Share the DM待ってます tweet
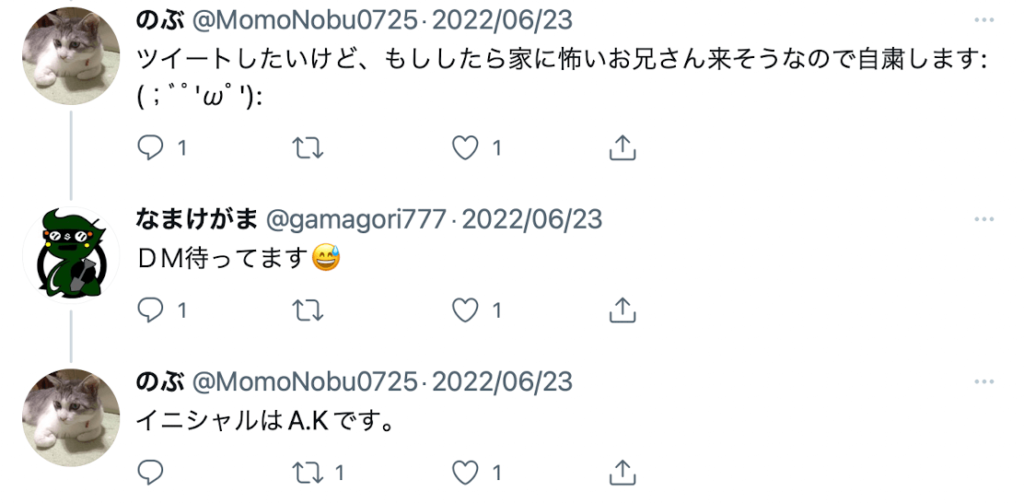The width and height of the screenshot is (1024, 503). 622,310
